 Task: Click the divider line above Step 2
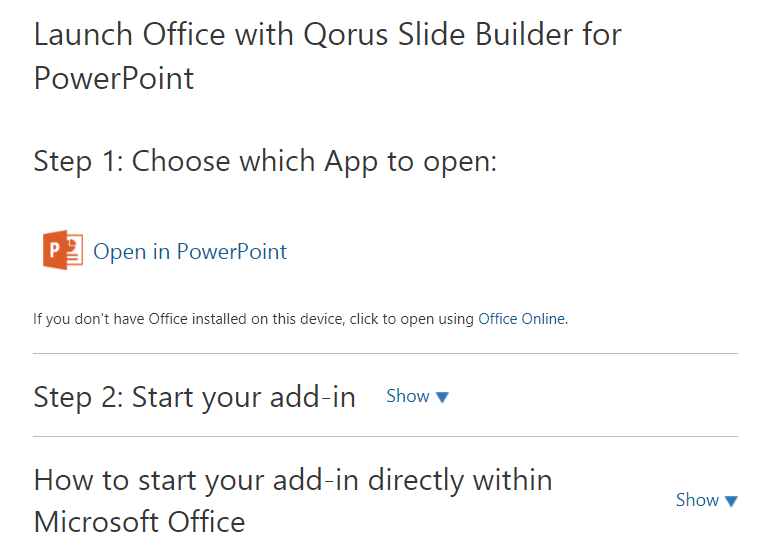pos(385,354)
